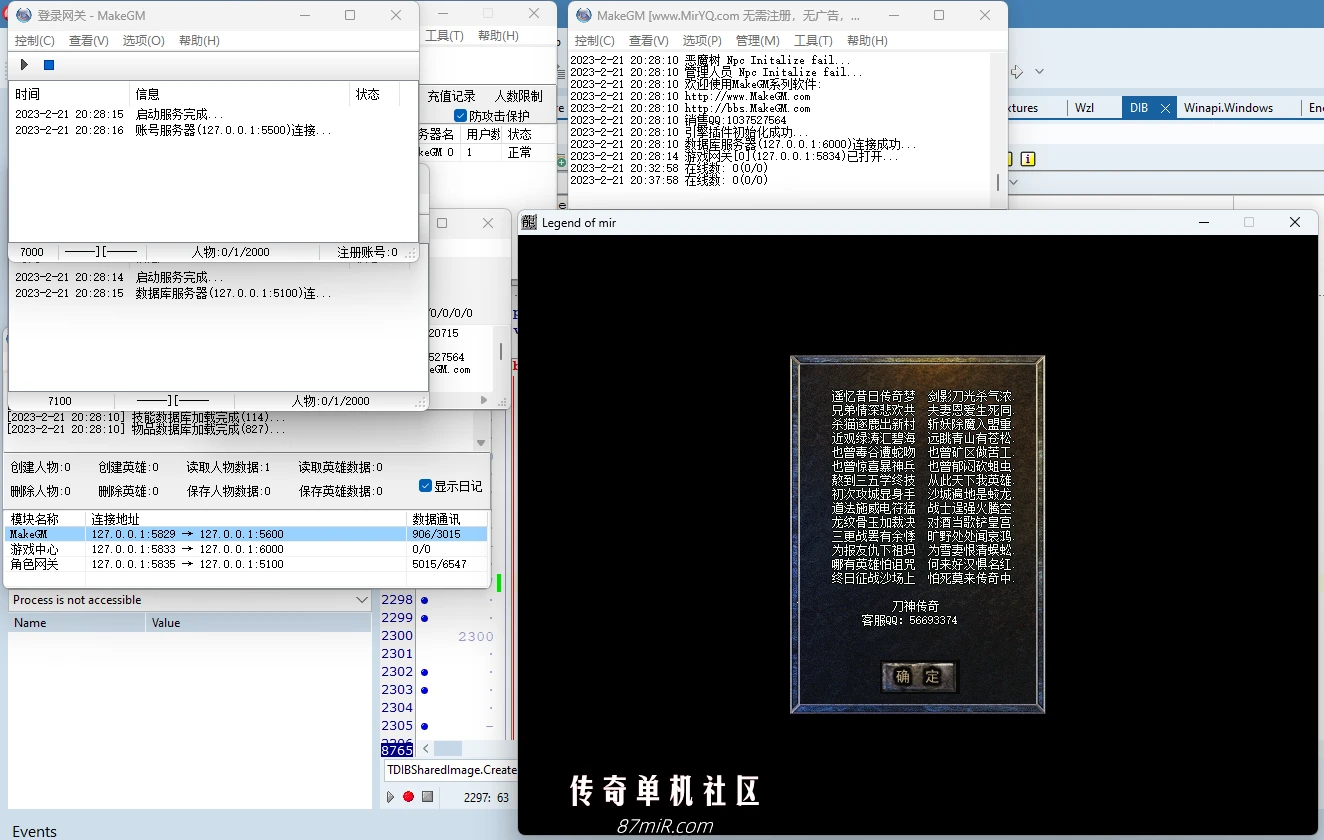The width and height of the screenshot is (1324, 840).
Task: Click log line http://www.MakeGM.com
Action: click(747, 96)
